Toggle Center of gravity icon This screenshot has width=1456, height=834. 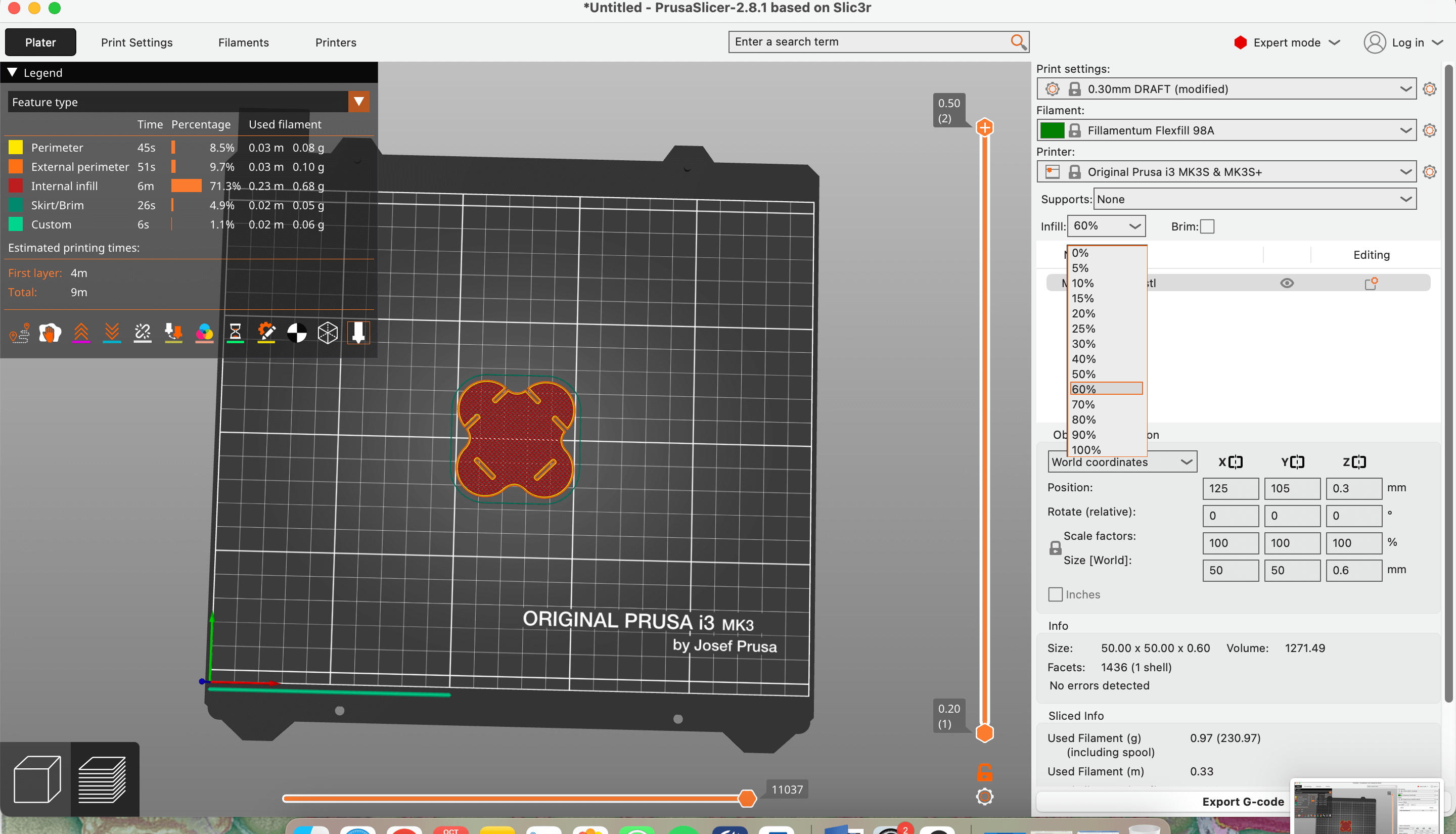[x=297, y=333]
